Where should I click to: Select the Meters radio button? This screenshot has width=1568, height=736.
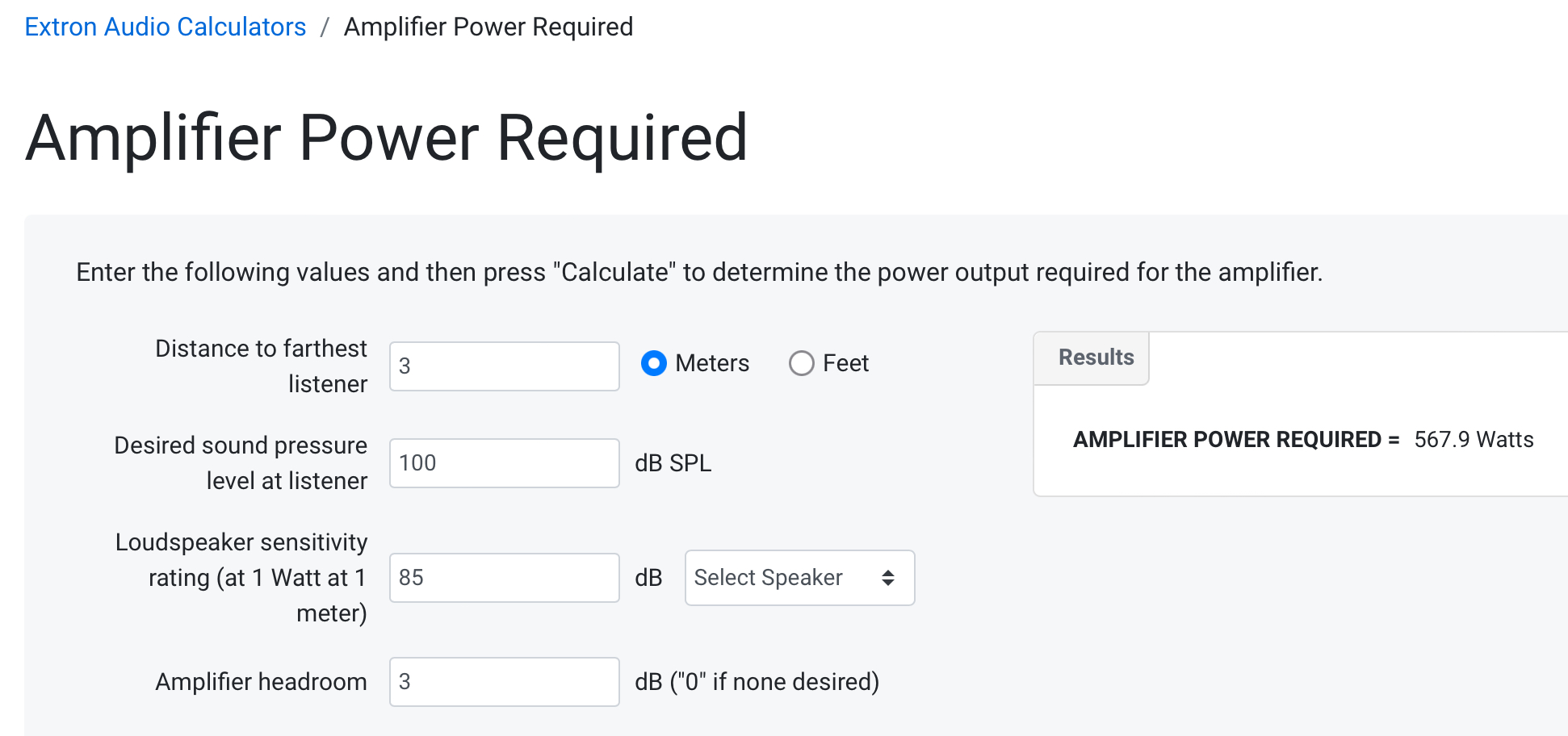[x=654, y=363]
